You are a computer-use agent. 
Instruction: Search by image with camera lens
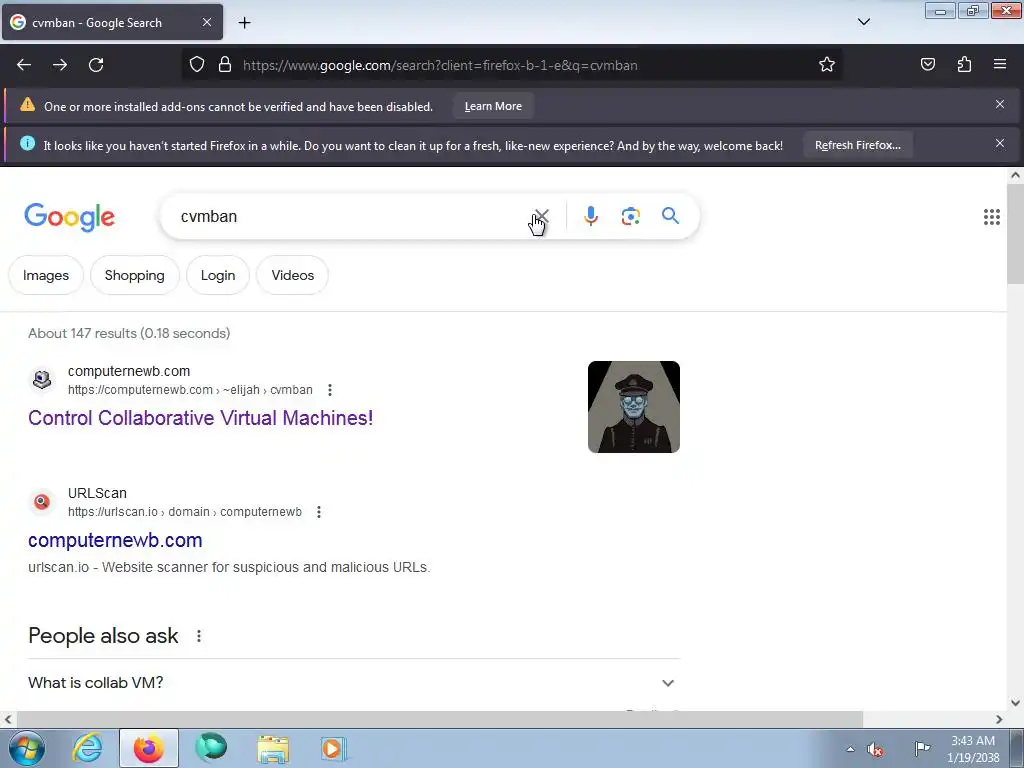(630, 216)
